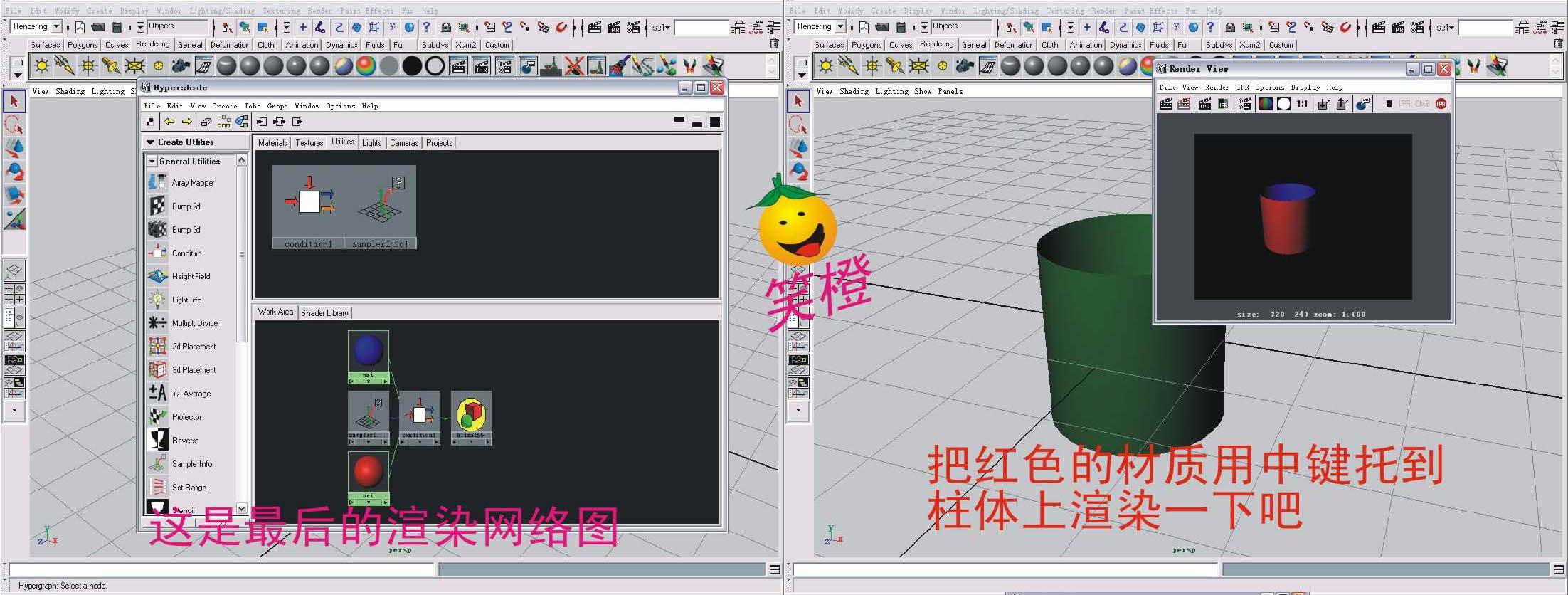Create a Light Info node
Image resolution: width=1568 pixels, height=595 pixels.
coord(175,300)
